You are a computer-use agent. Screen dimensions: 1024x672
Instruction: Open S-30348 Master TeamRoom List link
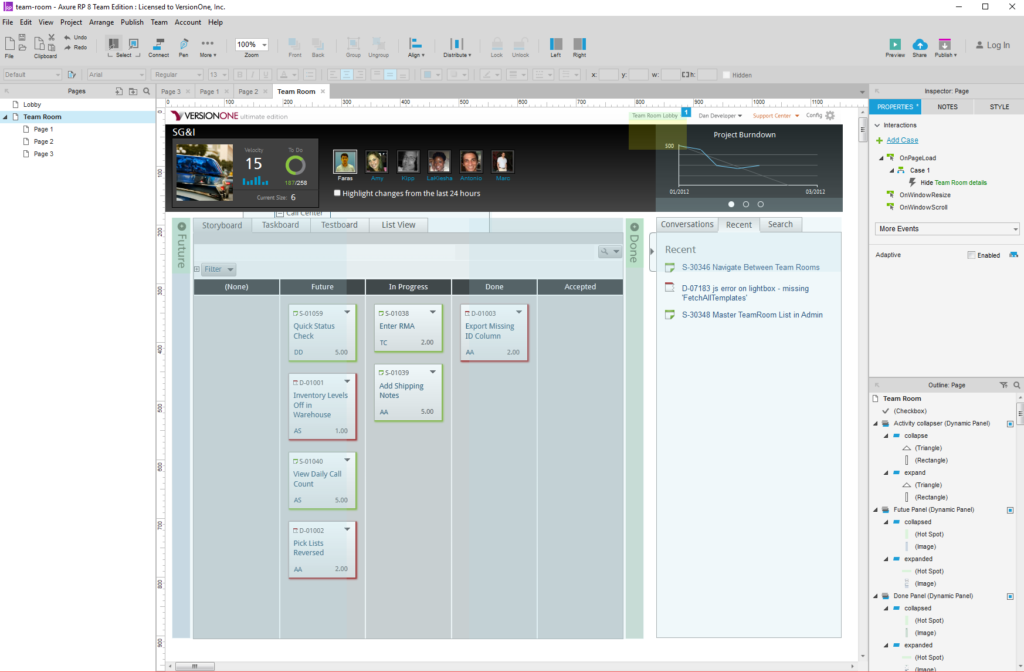point(752,315)
